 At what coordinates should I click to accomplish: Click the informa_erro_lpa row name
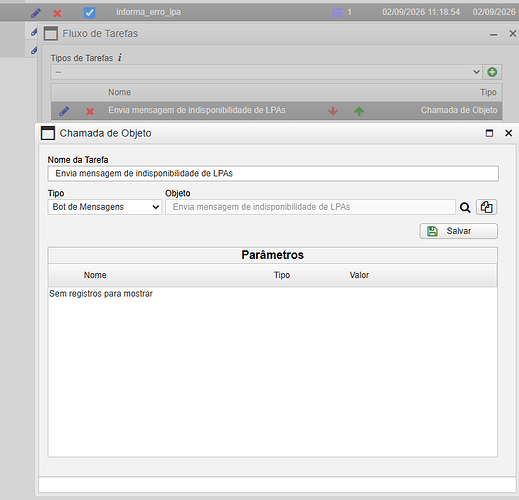pyautogui.click(x=148, y=12)
